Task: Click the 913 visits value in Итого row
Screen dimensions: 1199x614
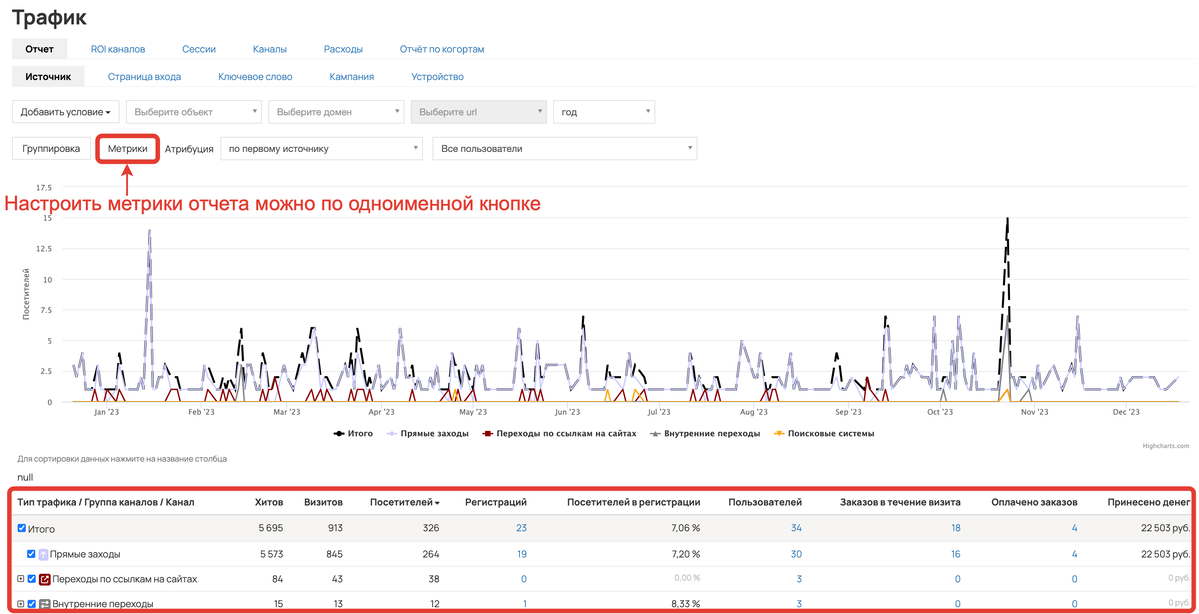Action: 334,528
